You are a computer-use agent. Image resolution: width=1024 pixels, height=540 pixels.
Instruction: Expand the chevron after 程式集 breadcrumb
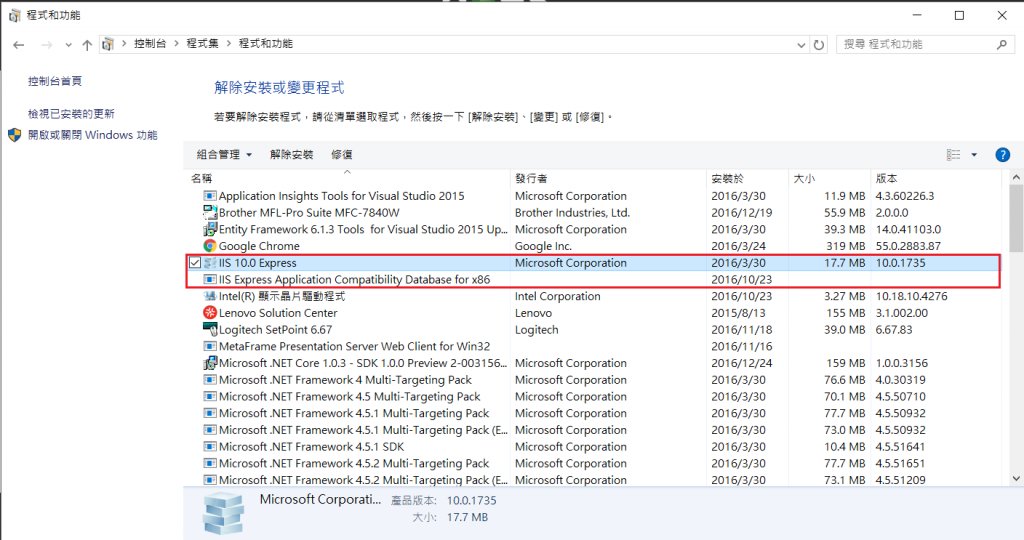pos(229,44)
